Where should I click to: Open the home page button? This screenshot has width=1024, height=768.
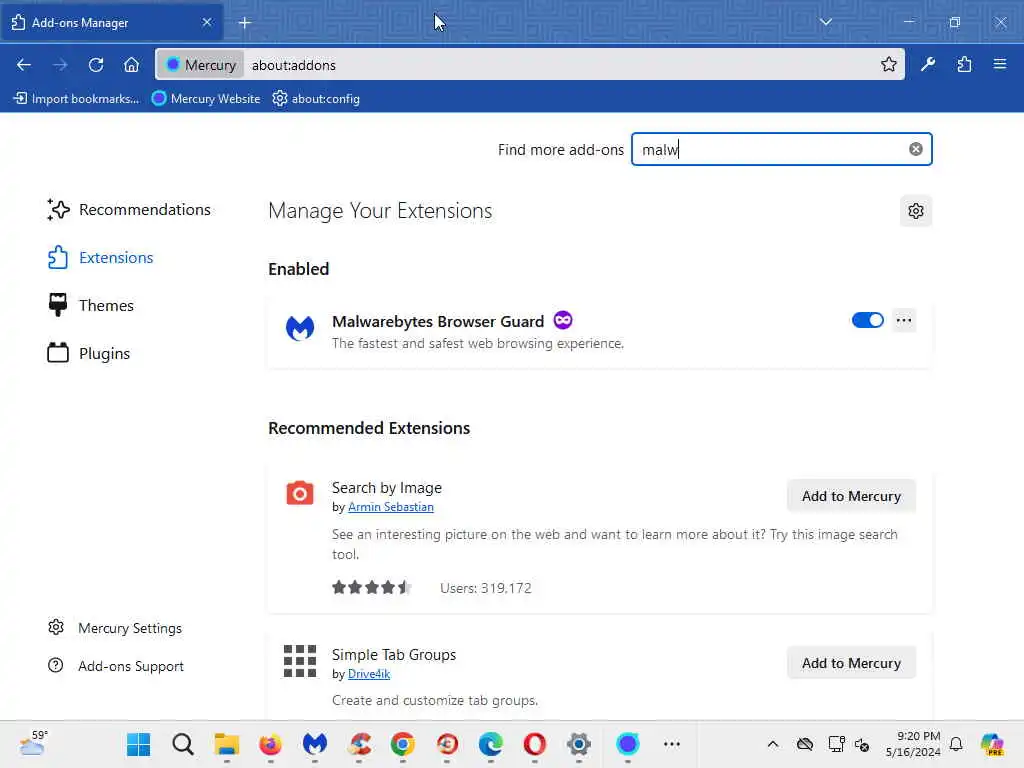[131, 65]
